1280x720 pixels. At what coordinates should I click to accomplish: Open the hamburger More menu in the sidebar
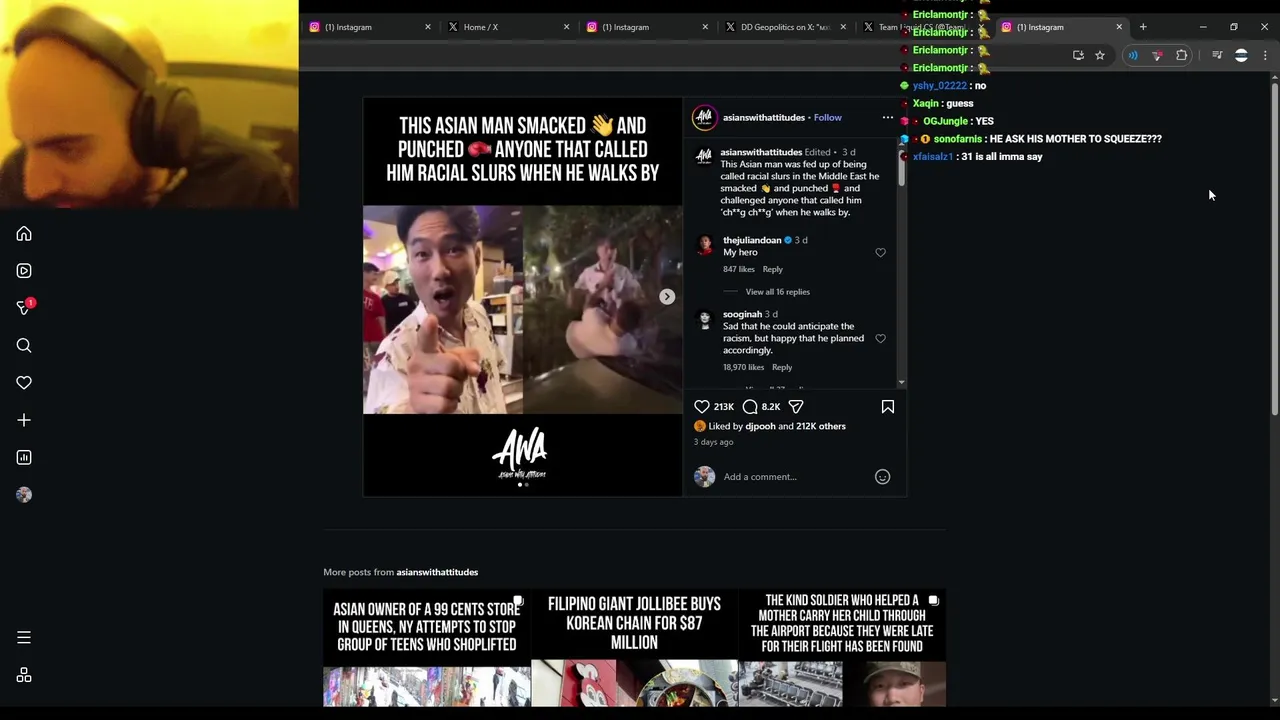[x=24, y=638]
